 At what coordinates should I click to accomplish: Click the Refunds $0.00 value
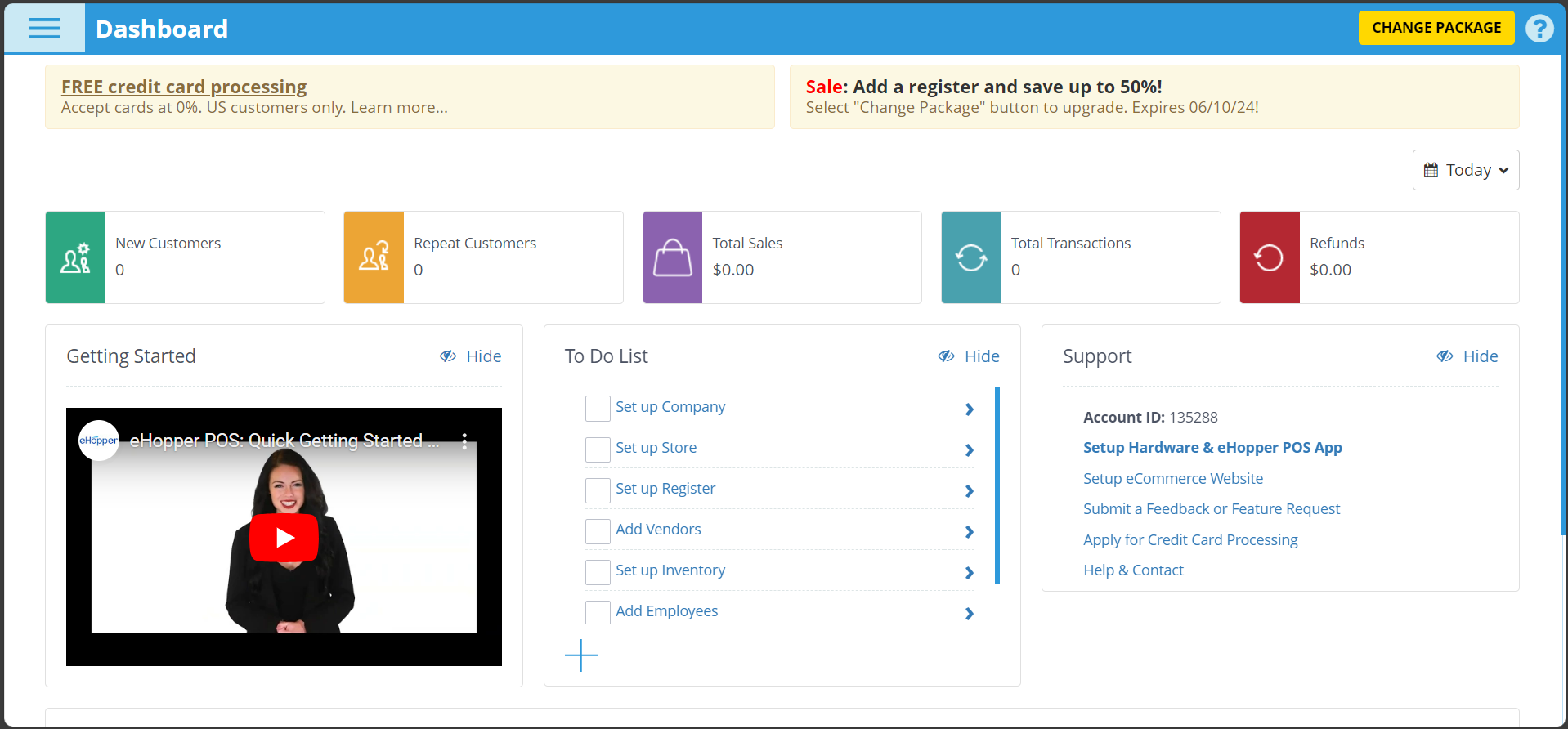1330,270
